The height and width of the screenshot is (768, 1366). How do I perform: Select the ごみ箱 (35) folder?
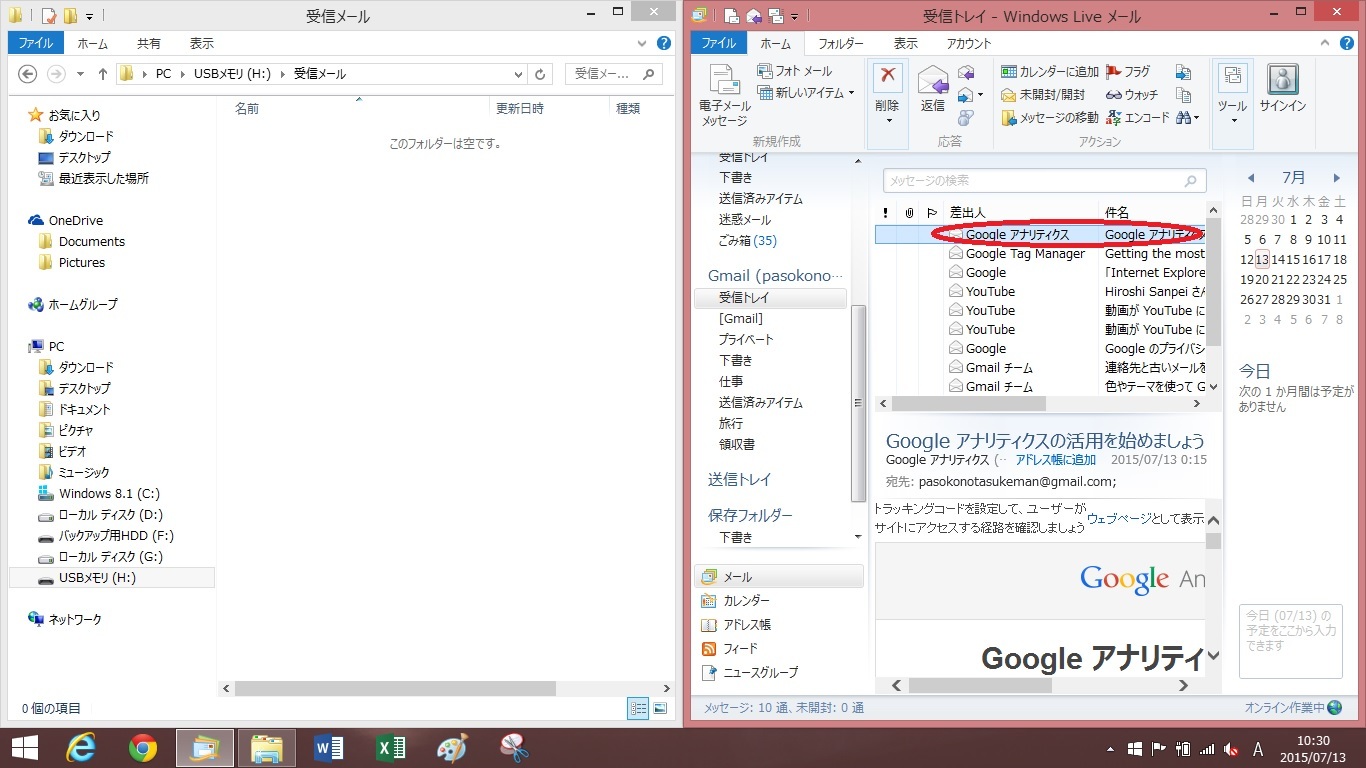click(x=747, y=240)
